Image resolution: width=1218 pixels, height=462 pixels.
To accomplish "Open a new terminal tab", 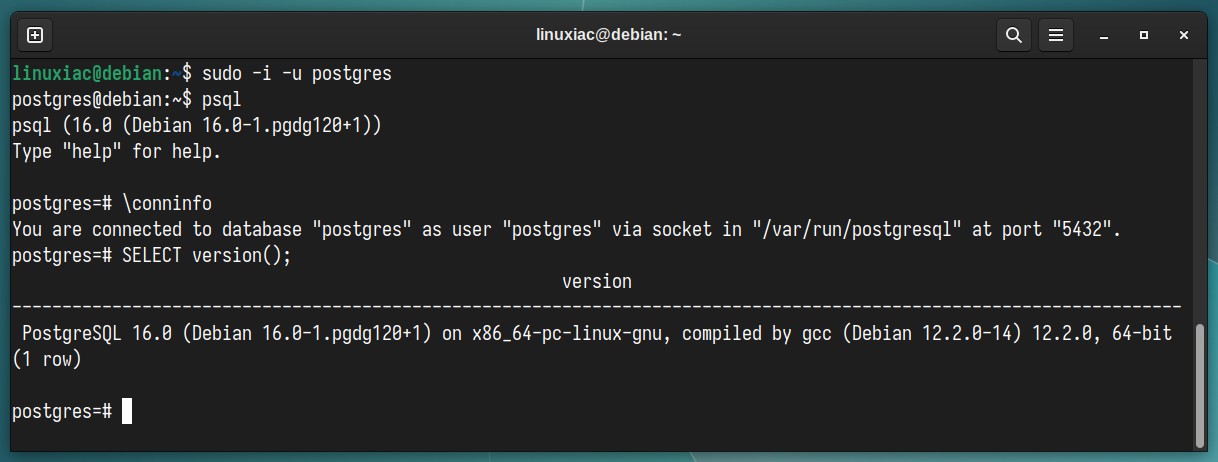I will (x=34, y=35).
